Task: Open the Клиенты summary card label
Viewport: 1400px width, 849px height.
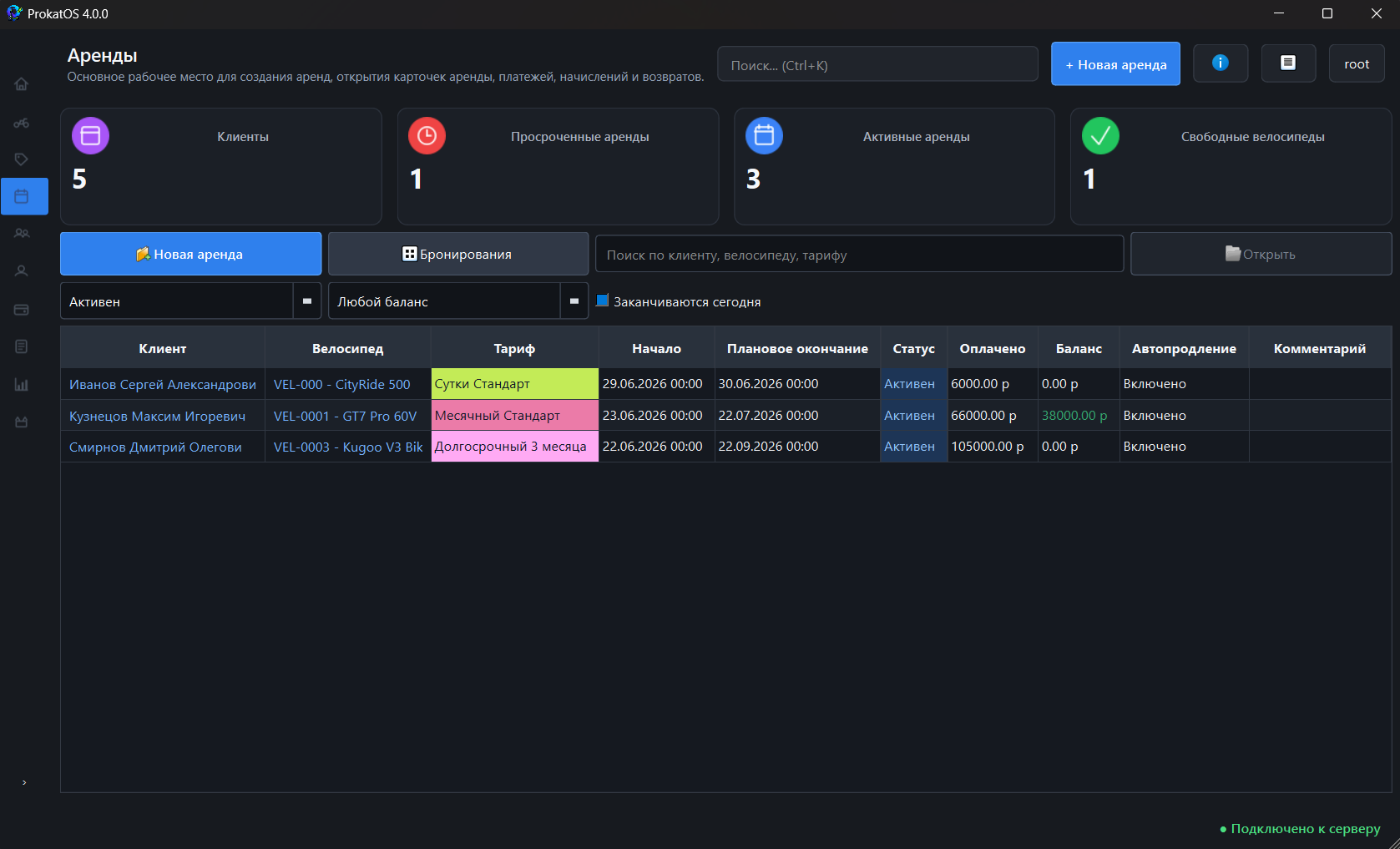Action: (x=243, y=137)
